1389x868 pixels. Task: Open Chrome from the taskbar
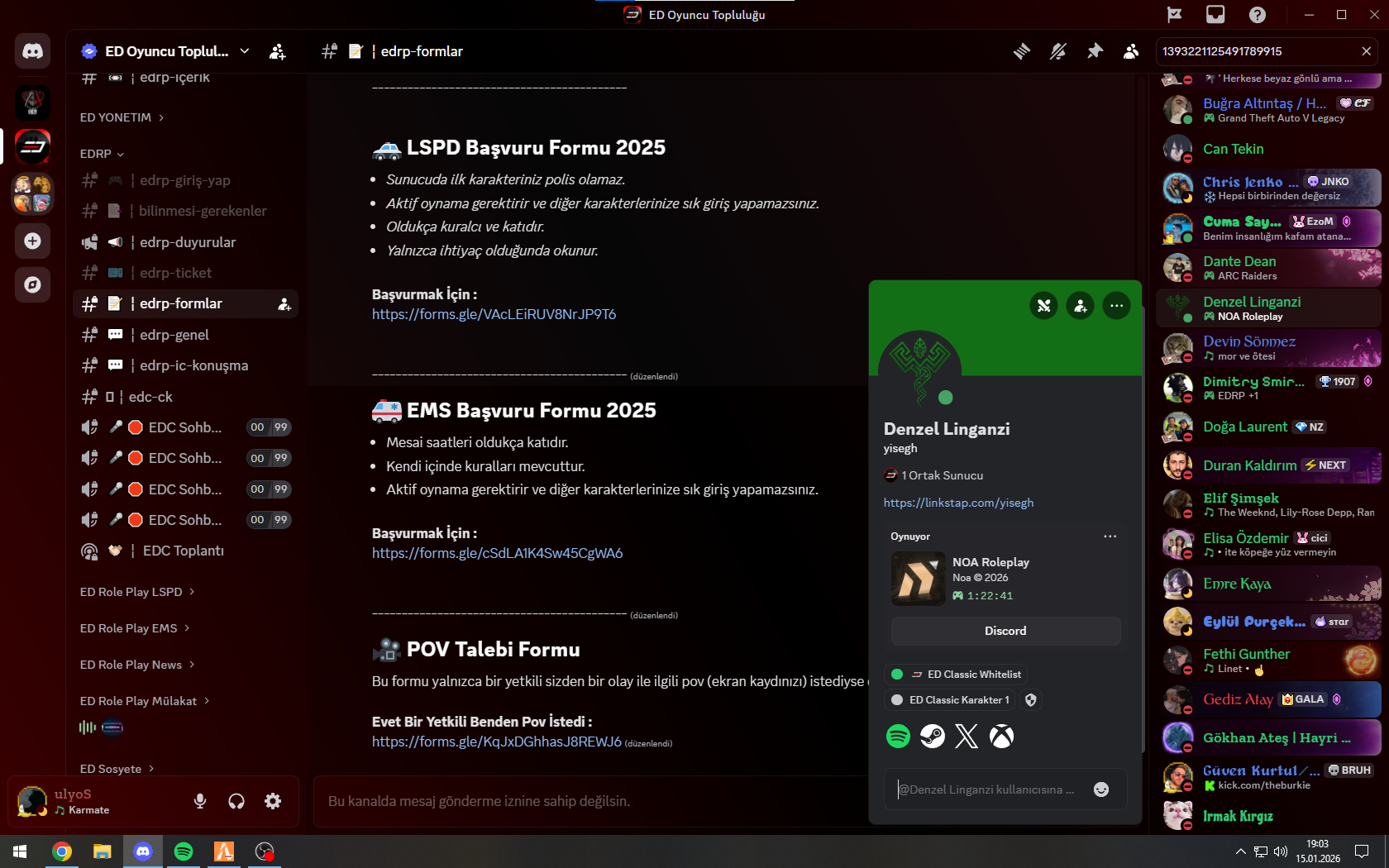tap(62, 851)
